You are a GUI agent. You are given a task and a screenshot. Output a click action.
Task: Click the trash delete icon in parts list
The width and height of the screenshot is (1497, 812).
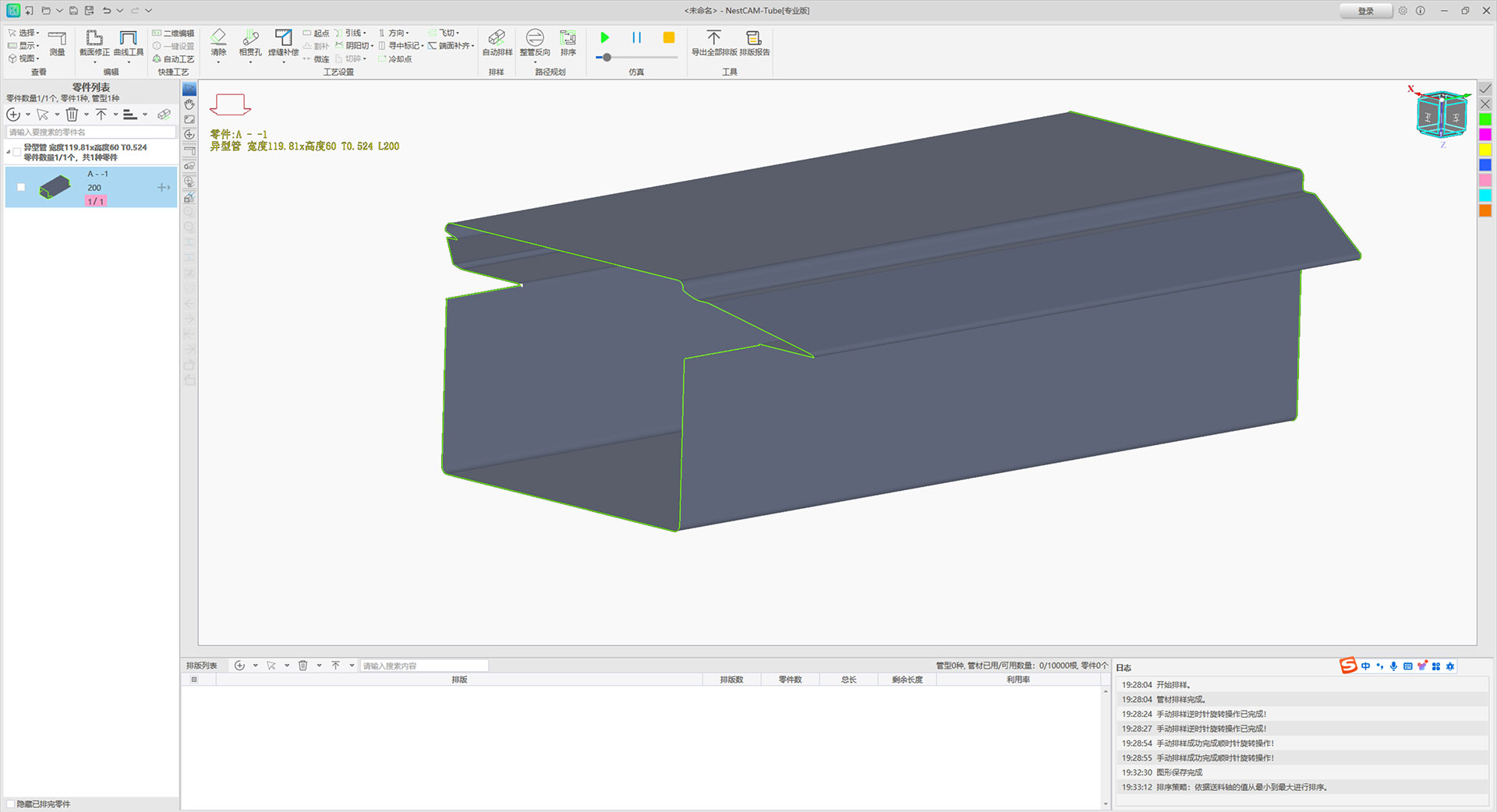point(72,115)
